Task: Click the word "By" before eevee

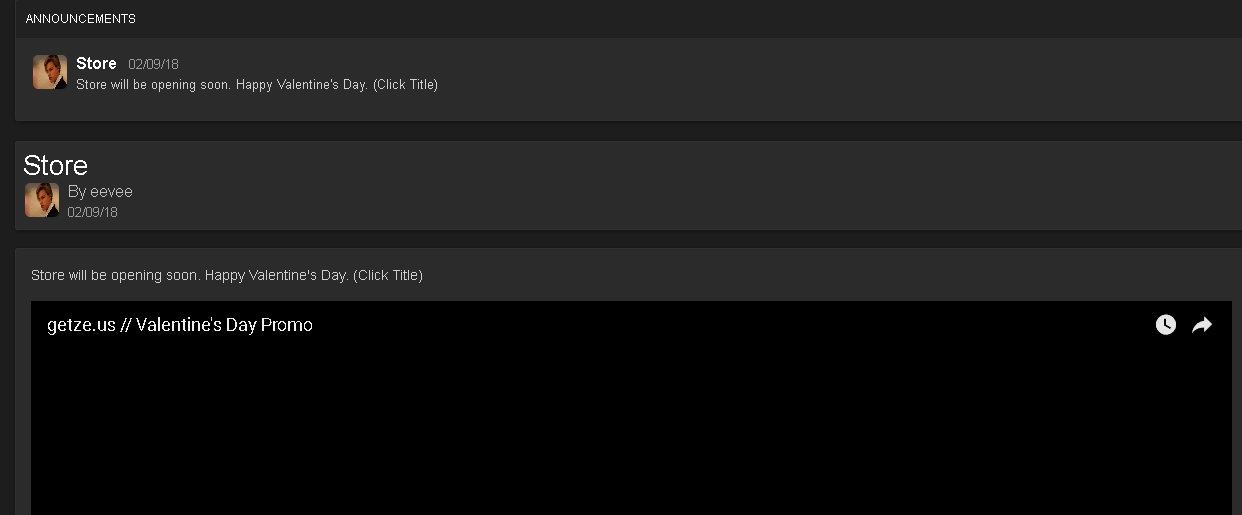Action: coord(77,192)
